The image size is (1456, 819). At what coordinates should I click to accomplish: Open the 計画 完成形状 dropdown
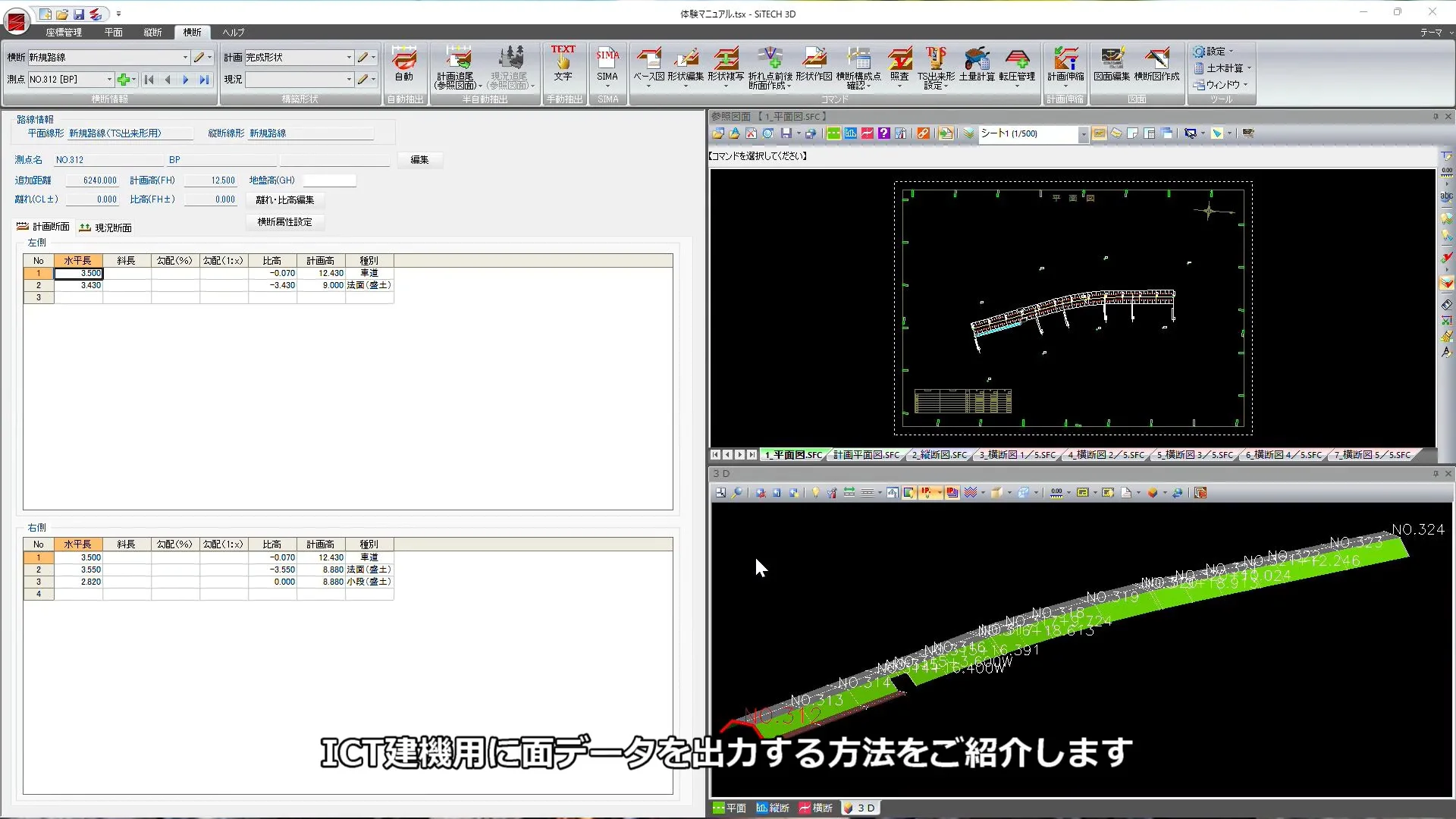[x=349, y=58]
